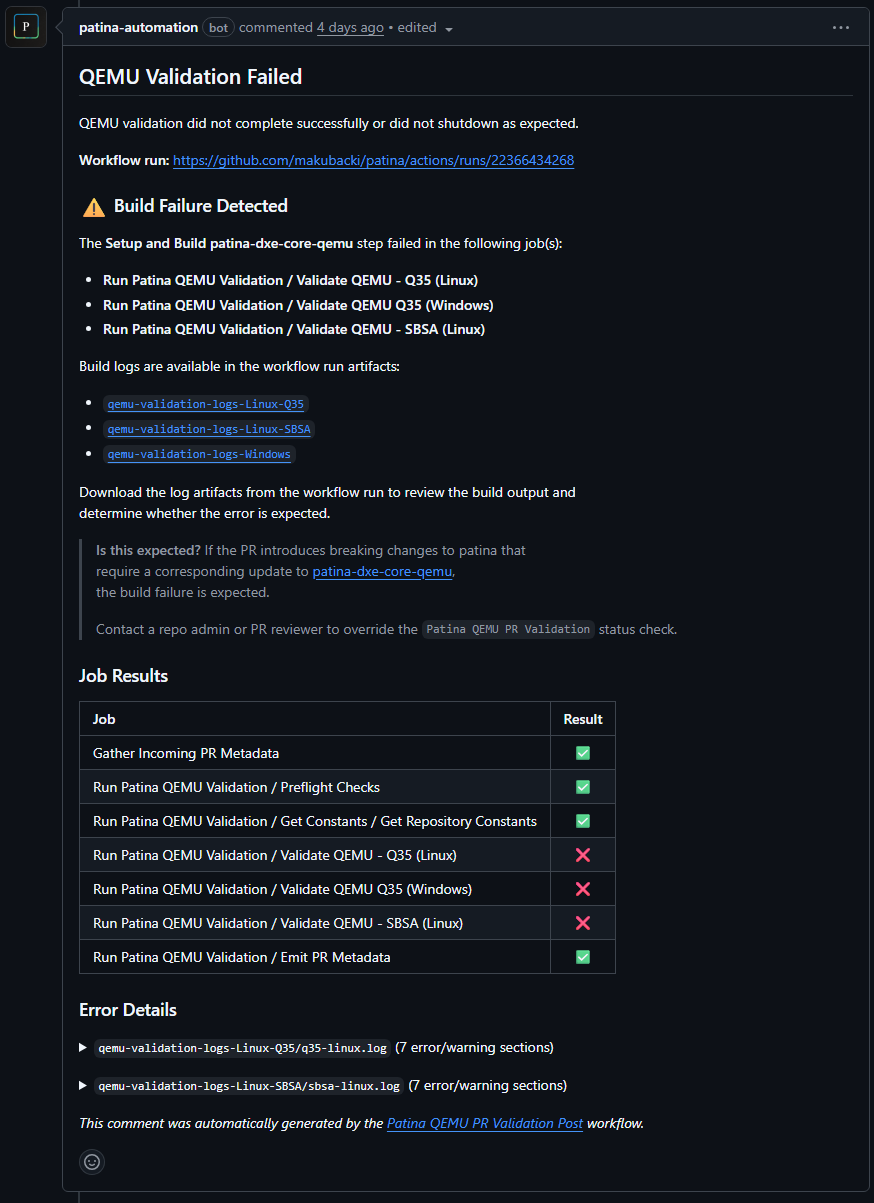This screenshot has height=1203, width=874.
Task: Expand the q35-linux.log error details
Action: point(83,1047)
